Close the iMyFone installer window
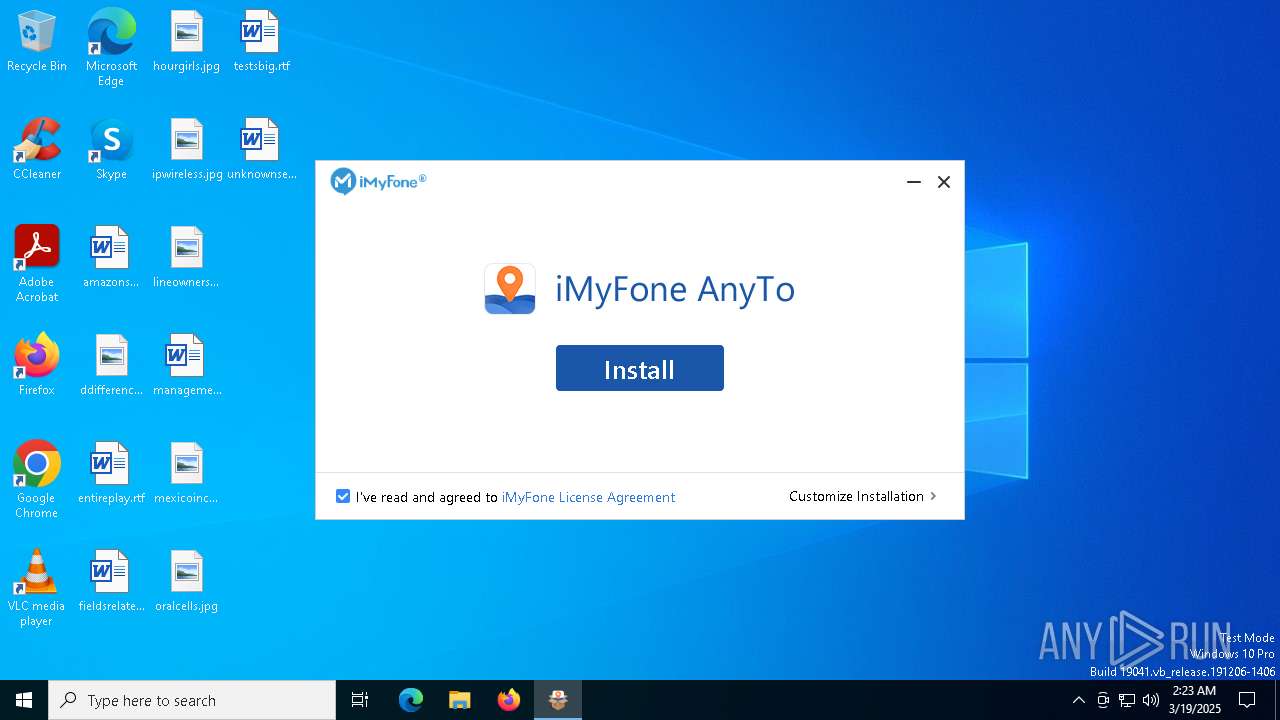 (943, 182)
